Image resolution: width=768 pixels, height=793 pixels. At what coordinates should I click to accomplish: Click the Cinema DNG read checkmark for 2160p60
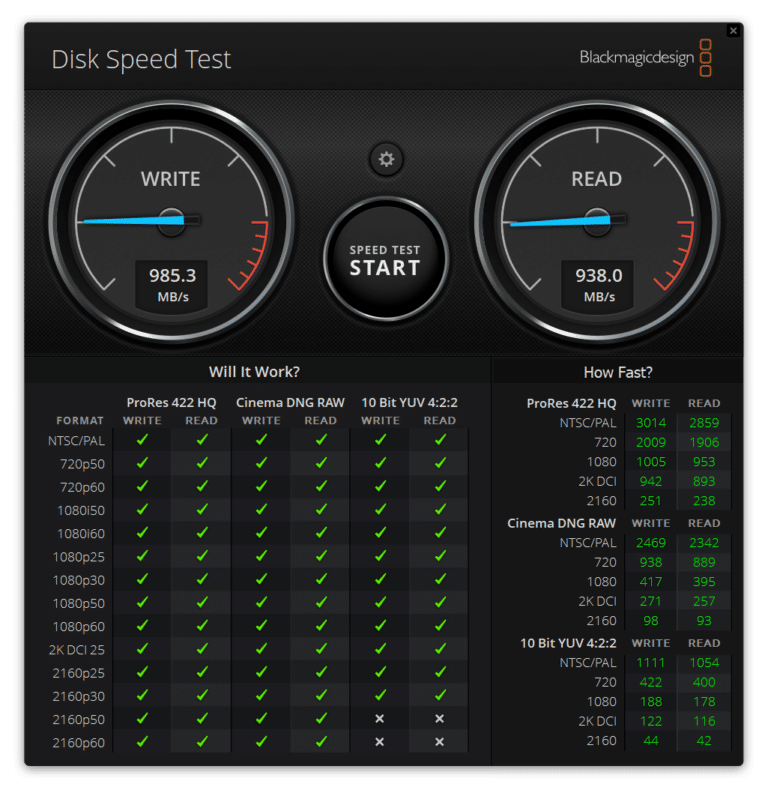click(321, 742)
